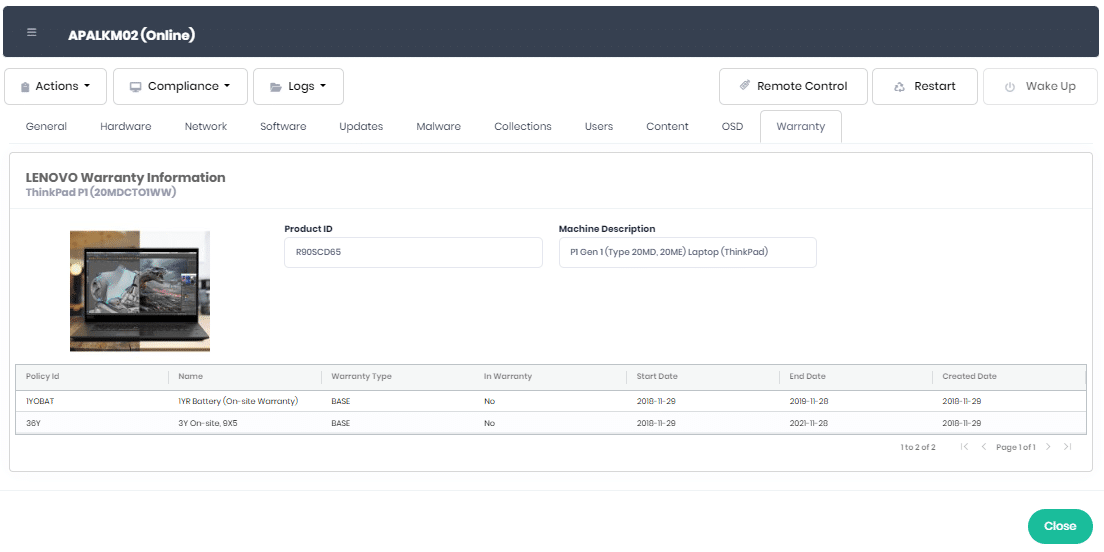The height and width of the screenshot is (552, 1104).
Task: Select the Malware tab
Action: (438, 127)
